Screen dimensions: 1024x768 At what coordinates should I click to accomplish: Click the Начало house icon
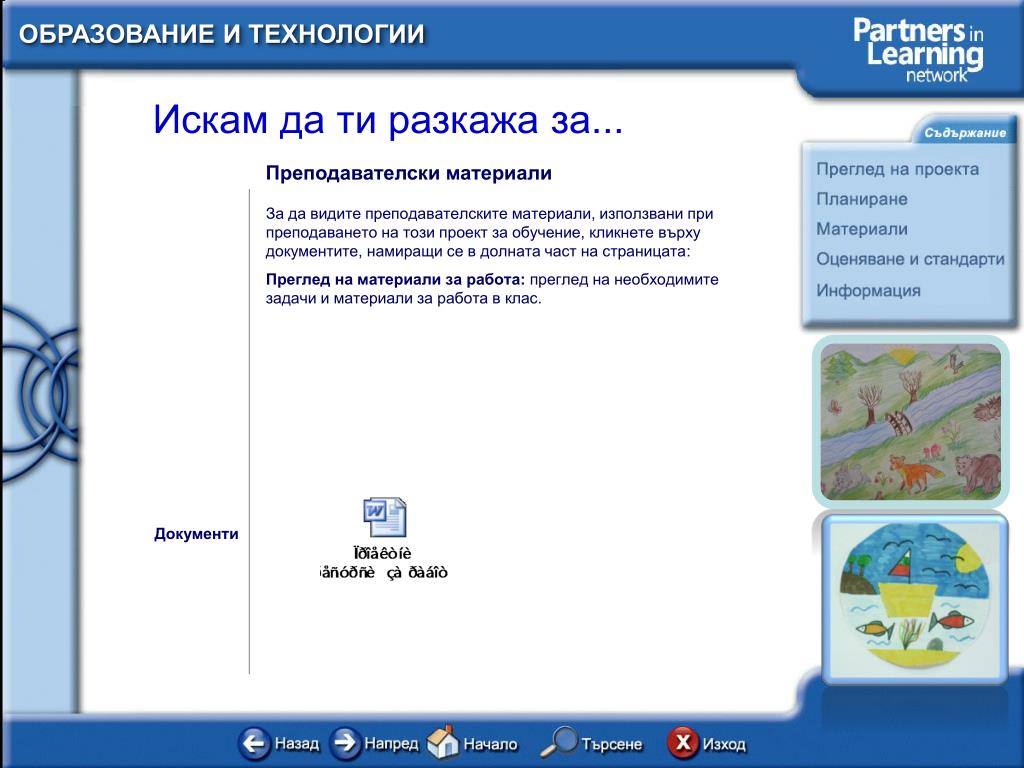[x=443, y=742]
